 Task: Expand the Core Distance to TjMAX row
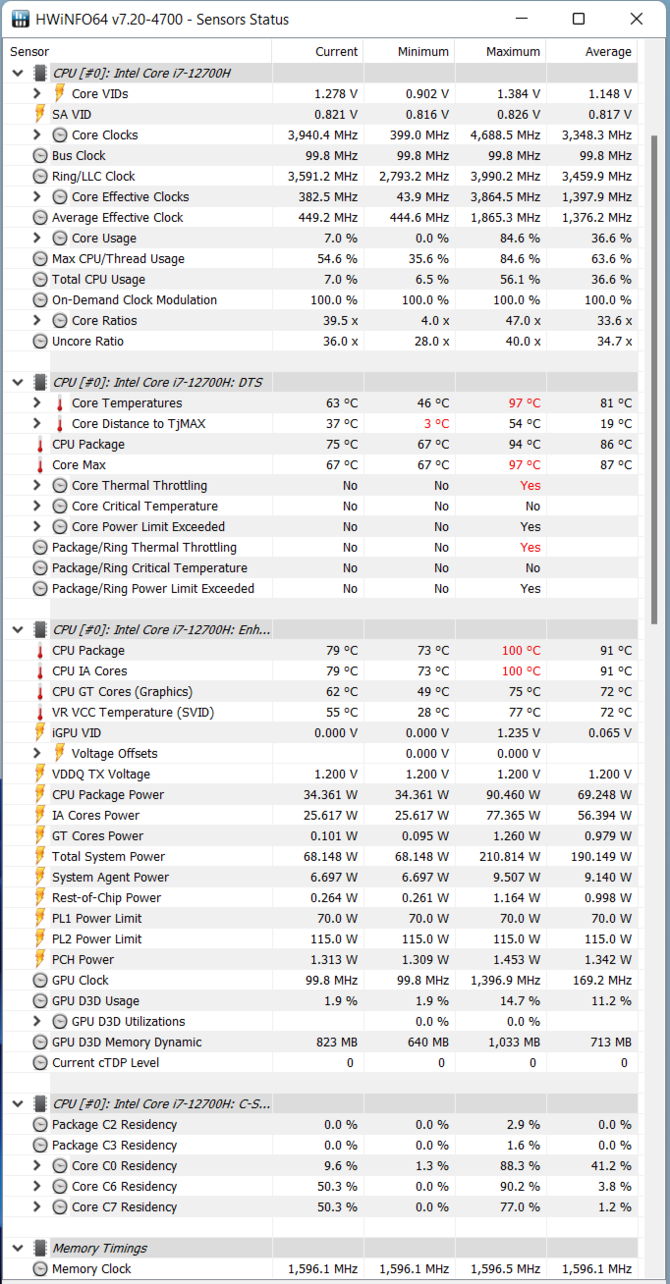[37, 424]
